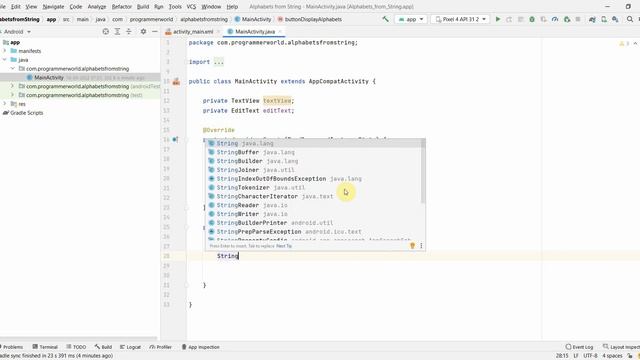Open the Device Manager icon
The height and width of the screenshot is (360, 640).
point(604,19)
